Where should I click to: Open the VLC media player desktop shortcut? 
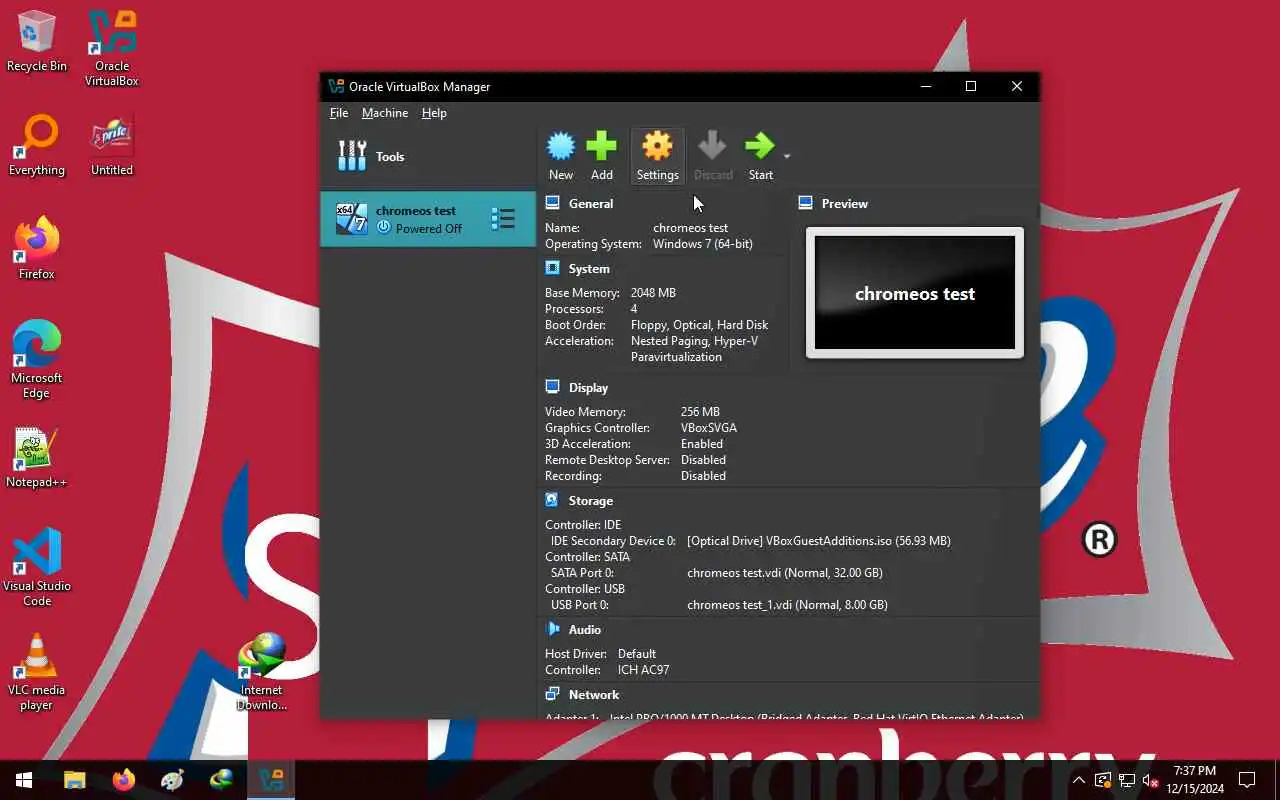coord(37,672)
